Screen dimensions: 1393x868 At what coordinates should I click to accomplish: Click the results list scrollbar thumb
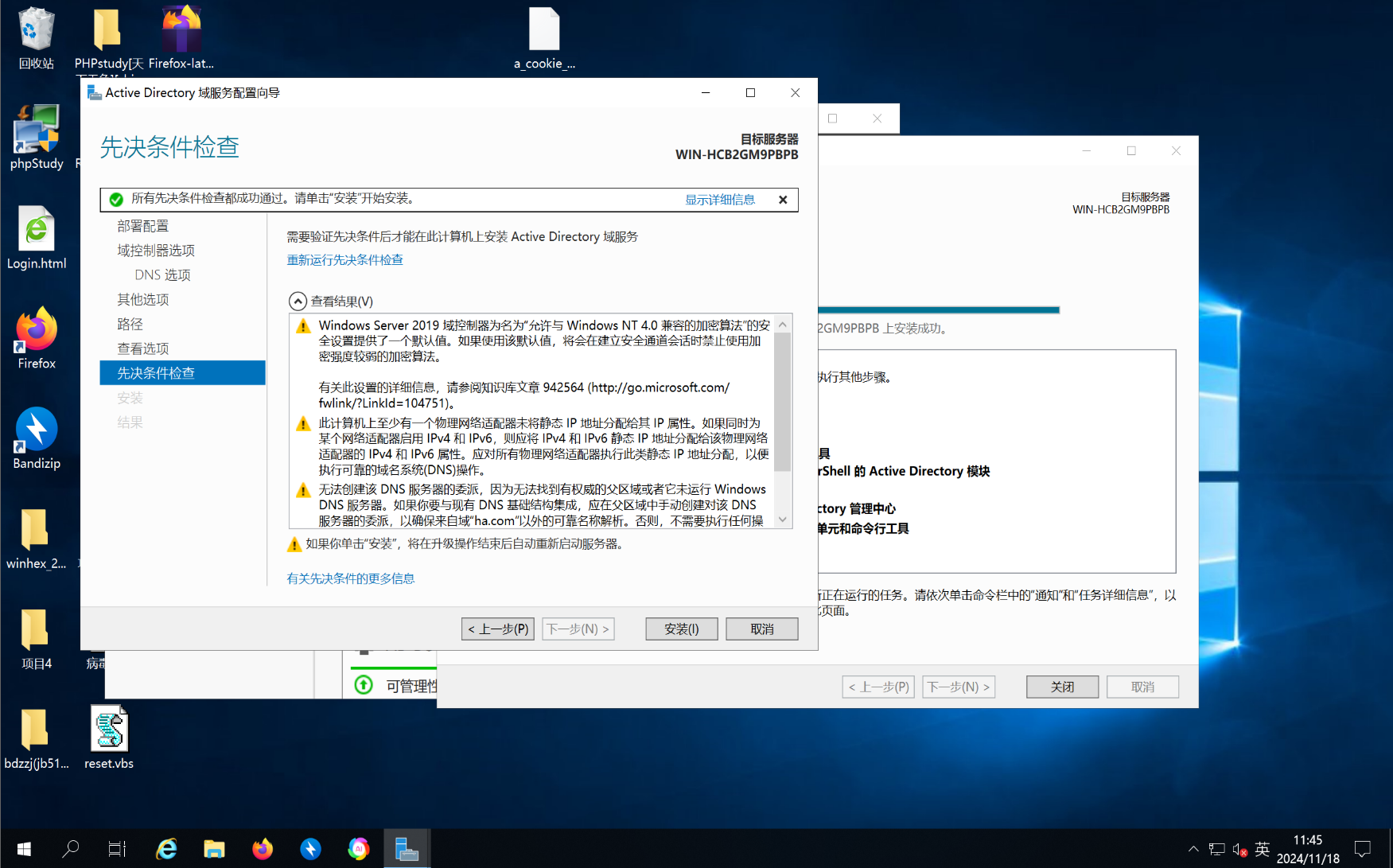(x=783, y=402)
